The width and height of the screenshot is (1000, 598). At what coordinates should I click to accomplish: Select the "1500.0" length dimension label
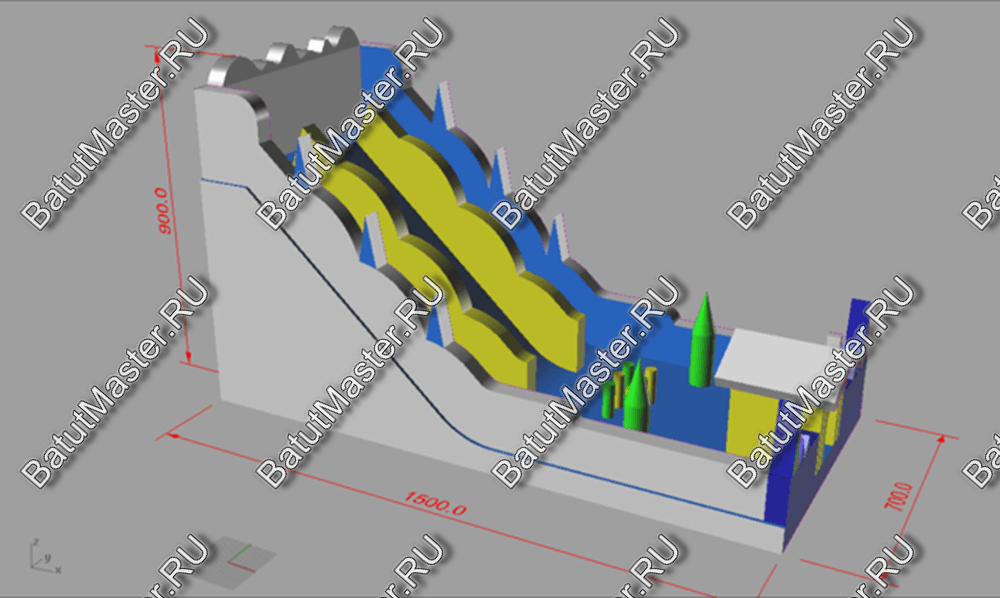[435, 503]
